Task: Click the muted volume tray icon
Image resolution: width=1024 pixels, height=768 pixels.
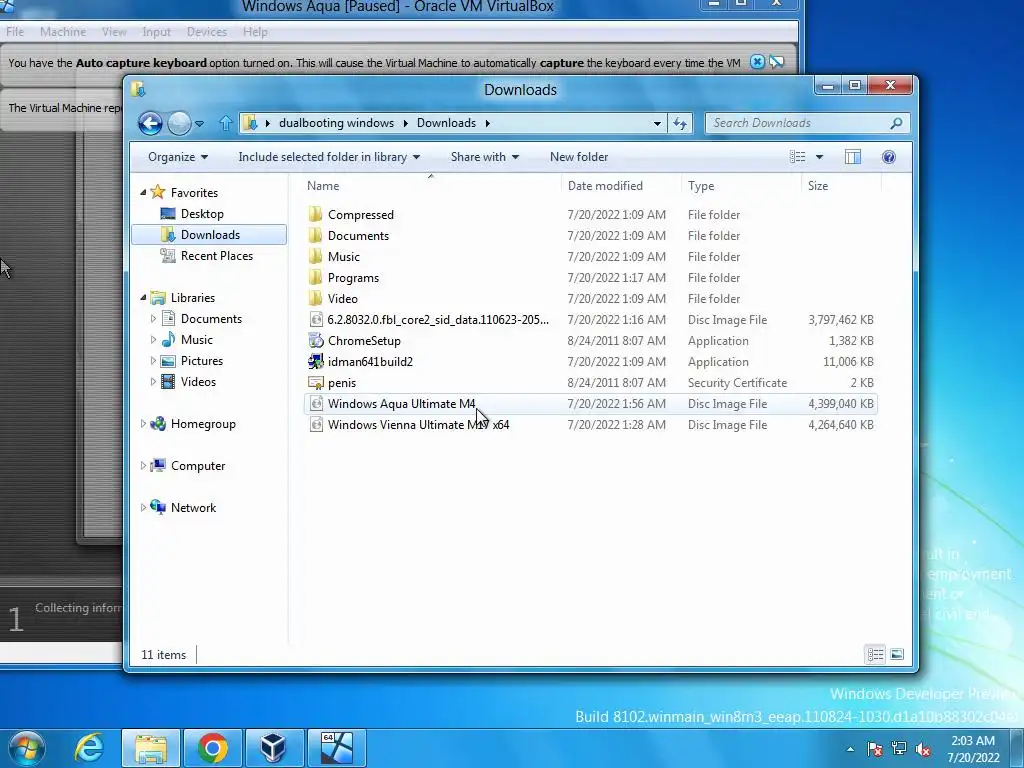Action: (923, 749)
